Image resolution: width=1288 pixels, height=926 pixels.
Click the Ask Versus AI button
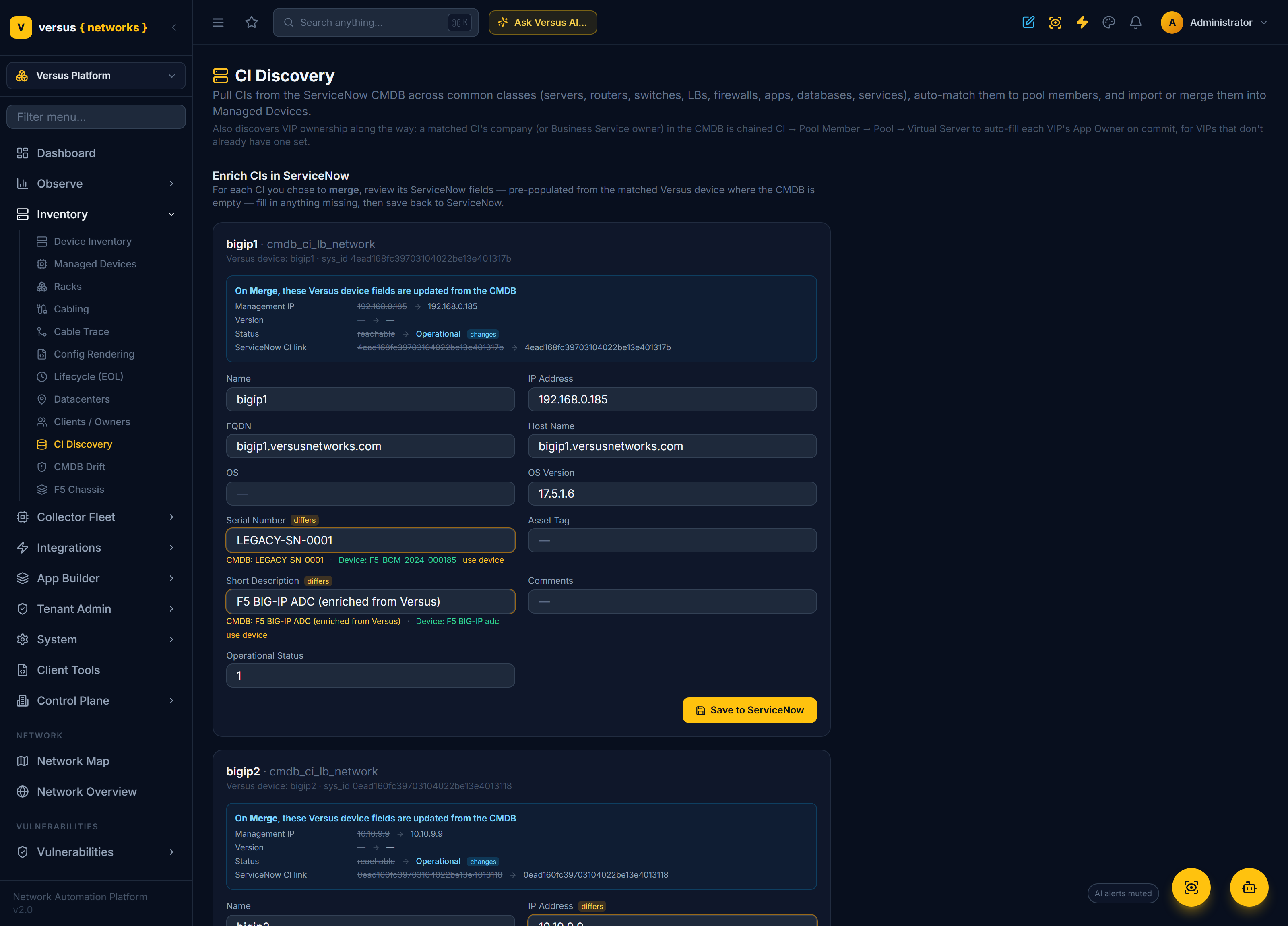(x=543, y=23)
